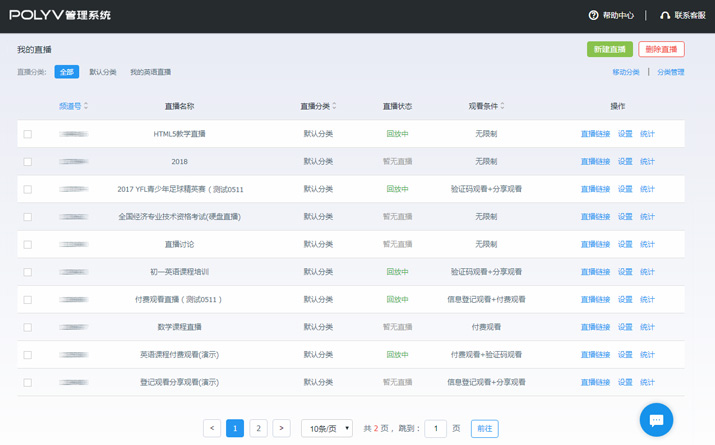Click the green 新建直播 button
Screen dimensions: 715x445
coord(609,49)
